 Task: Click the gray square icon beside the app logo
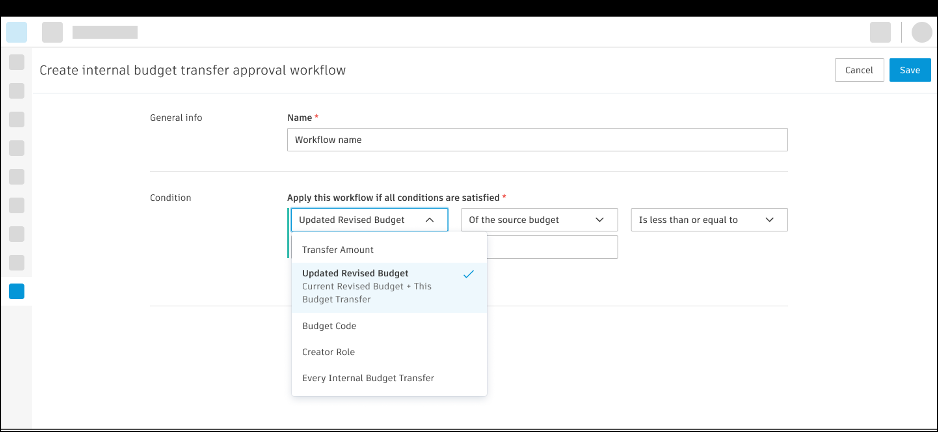[x=52, y=32]
